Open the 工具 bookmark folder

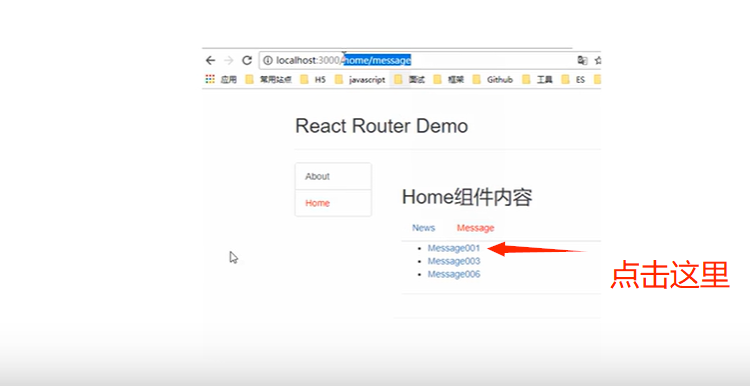pyautogui.click(x=538, y=80)
